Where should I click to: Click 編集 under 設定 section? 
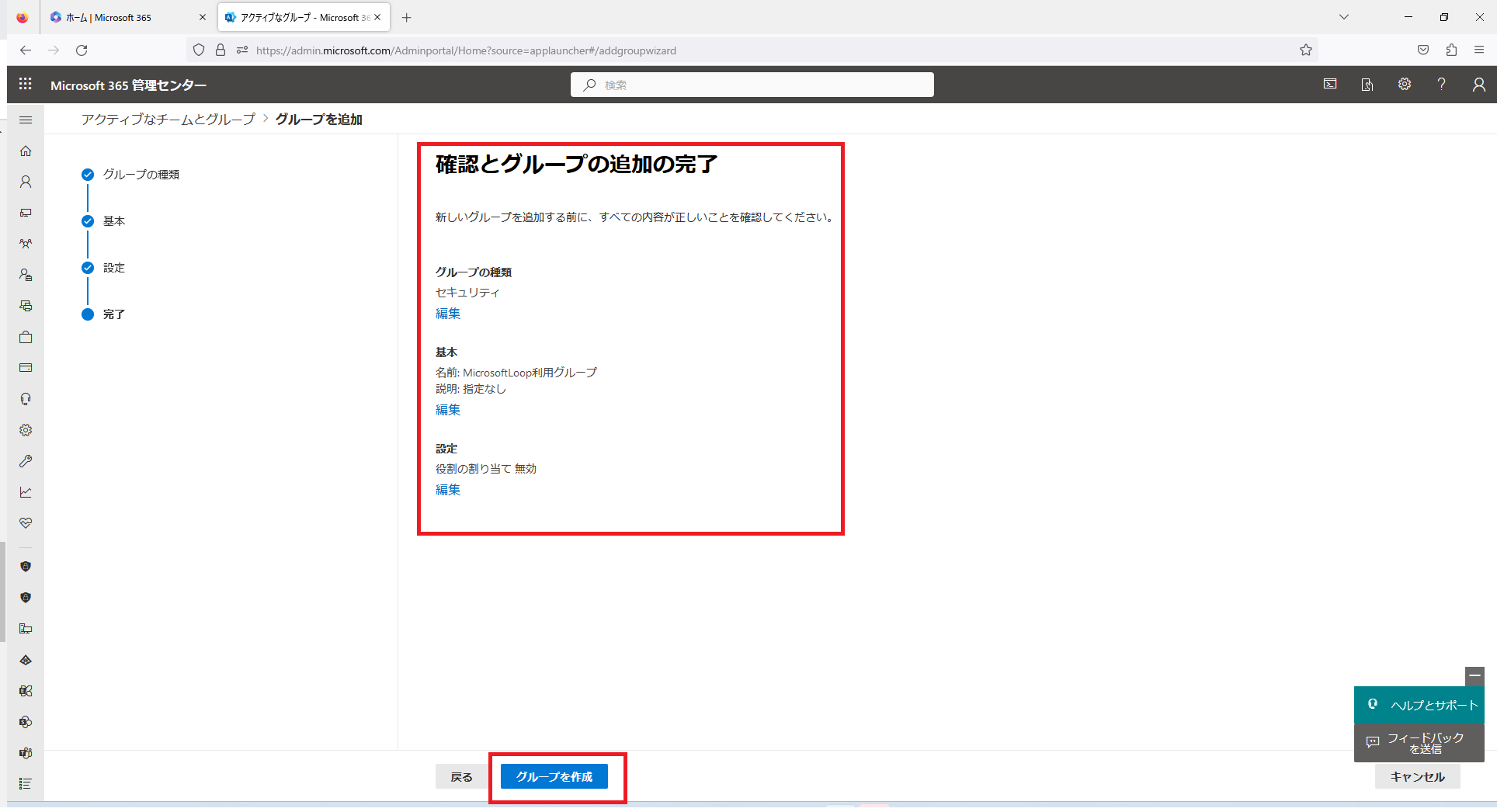coord(448,490)
